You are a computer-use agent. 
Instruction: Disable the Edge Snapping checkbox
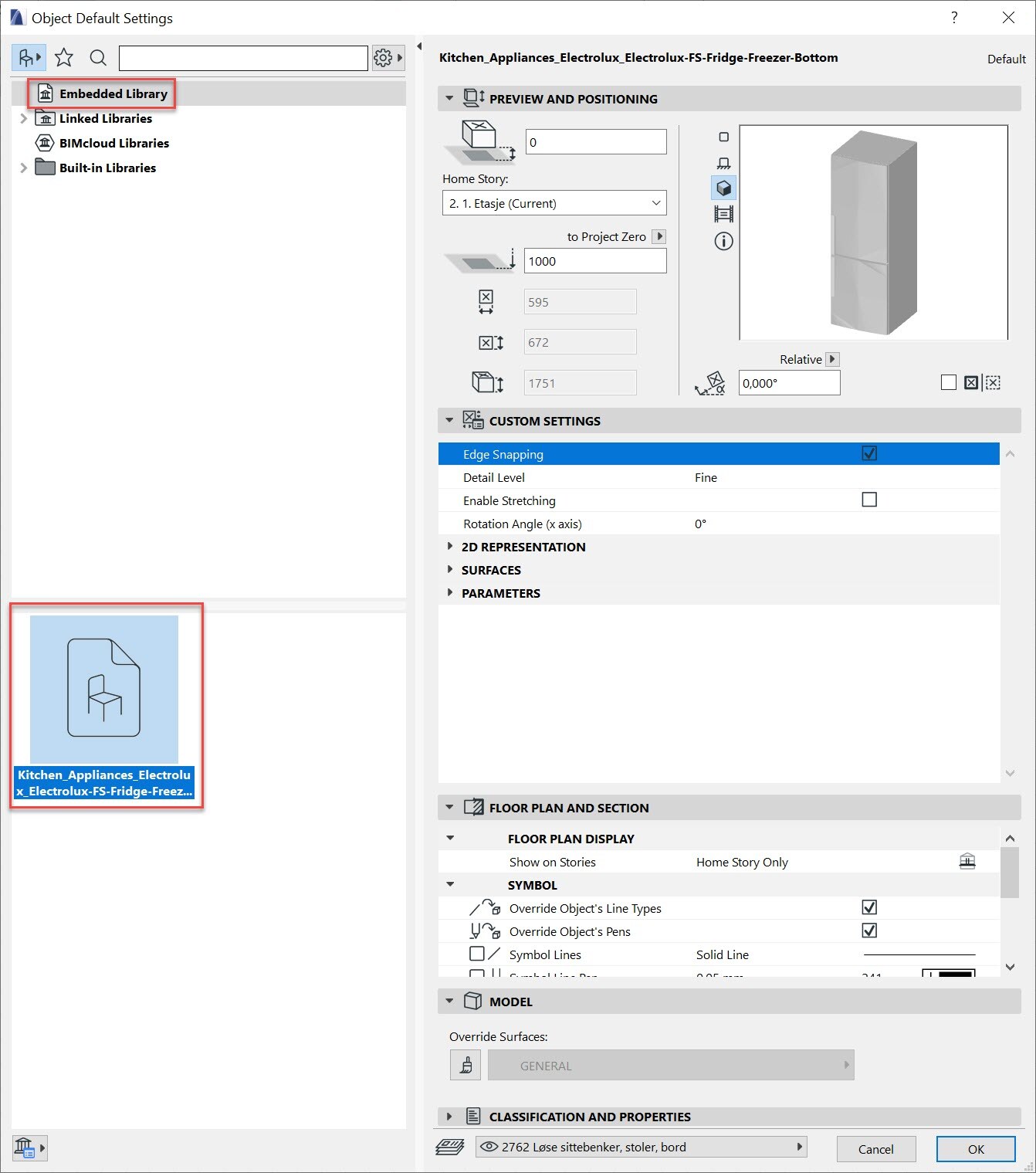click(x=869, y=453)
